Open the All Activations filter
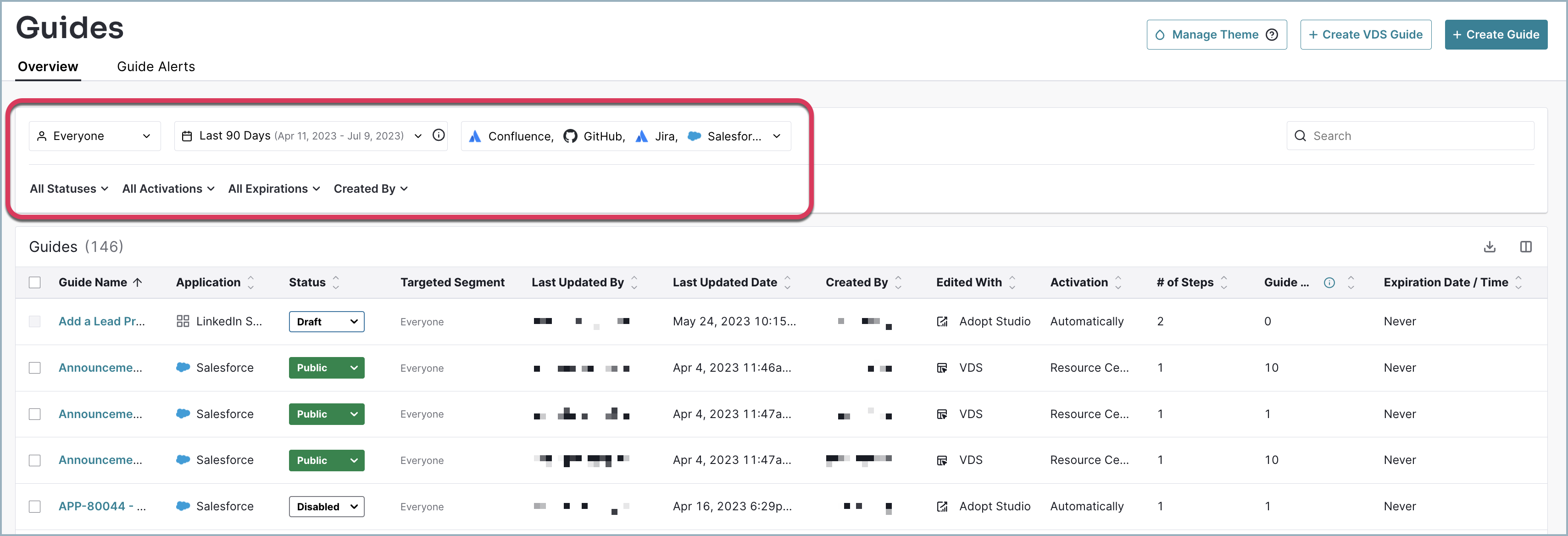 tap(168, 189)
